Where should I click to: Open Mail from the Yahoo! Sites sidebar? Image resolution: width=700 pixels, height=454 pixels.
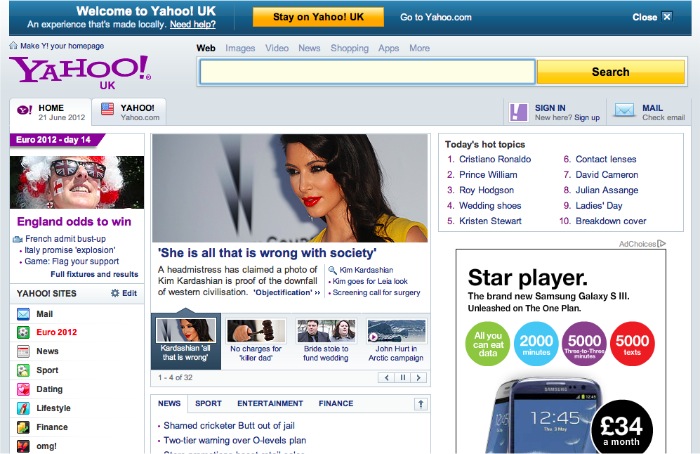24,314
